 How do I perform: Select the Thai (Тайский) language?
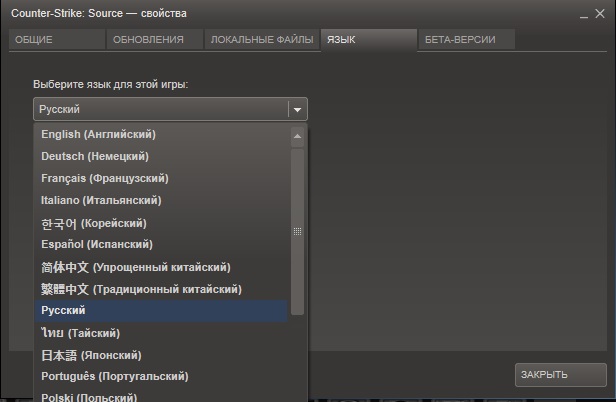(x=80, y=333)
